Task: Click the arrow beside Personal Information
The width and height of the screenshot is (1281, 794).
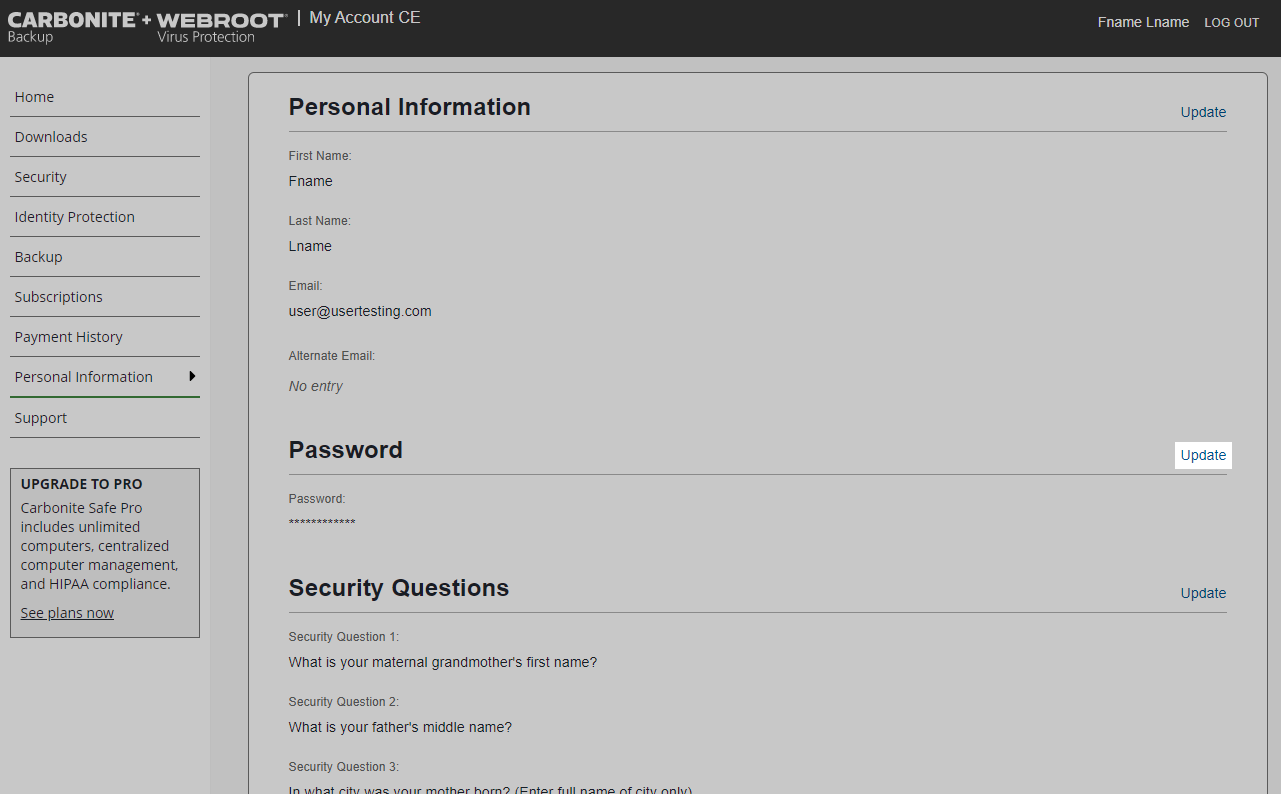Action: pos(191,376)
